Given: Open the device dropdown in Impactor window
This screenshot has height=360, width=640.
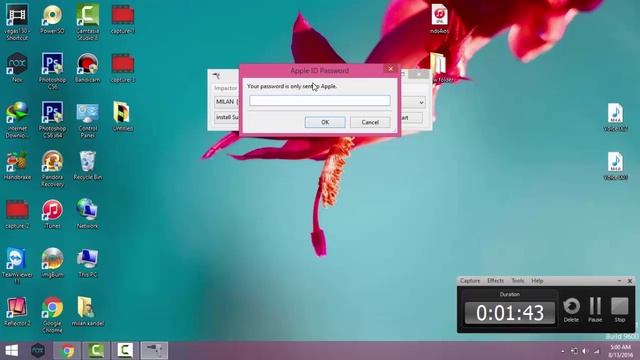Looking at the screenshot, I should tap(421, 102).
